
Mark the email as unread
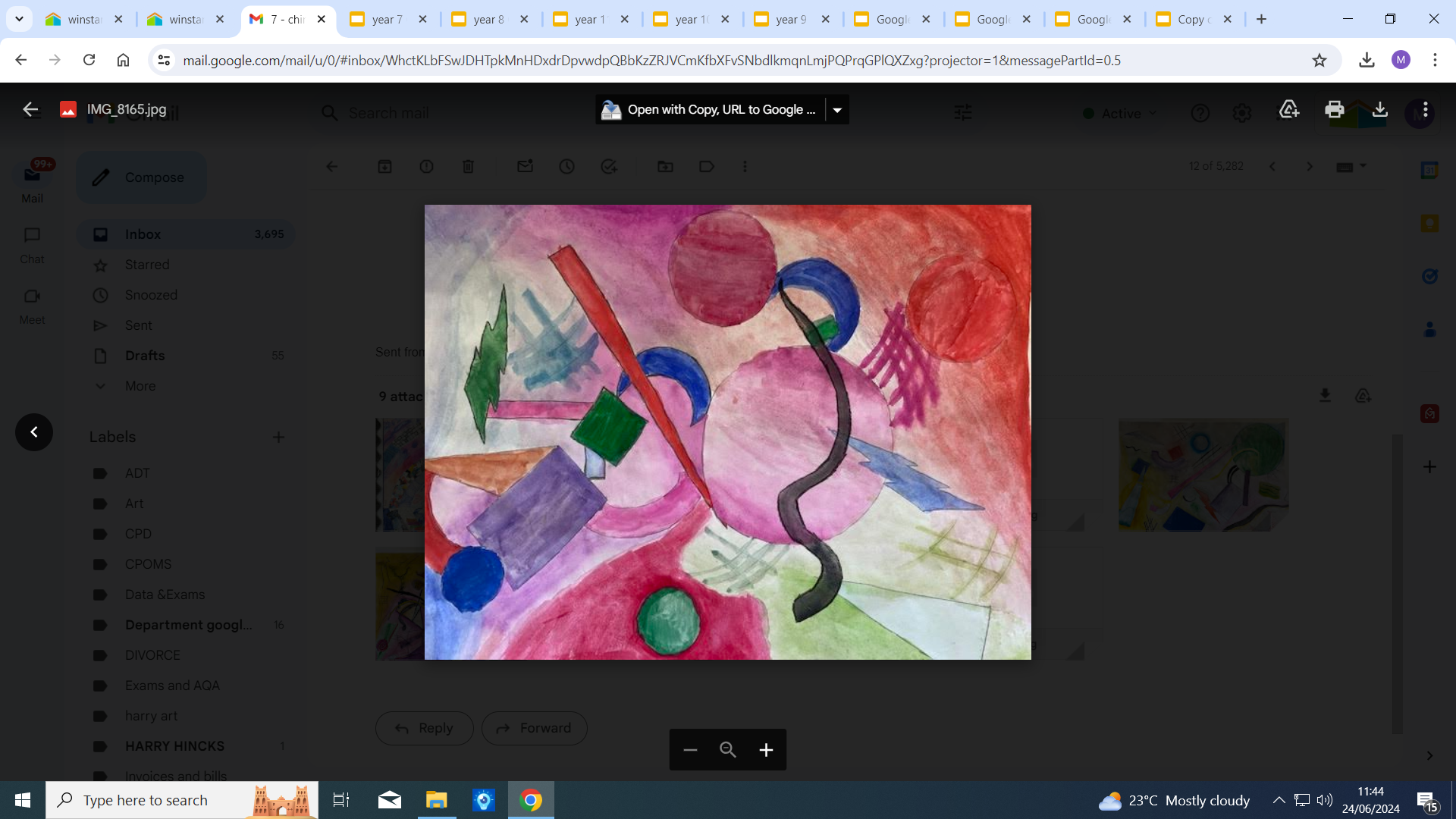[x=525, y=166]
